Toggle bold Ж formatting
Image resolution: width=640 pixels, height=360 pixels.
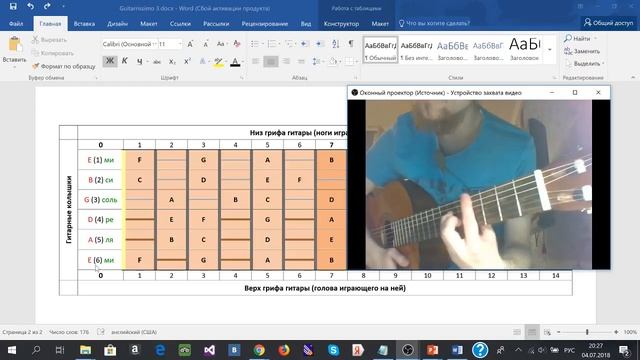(110, 61)
